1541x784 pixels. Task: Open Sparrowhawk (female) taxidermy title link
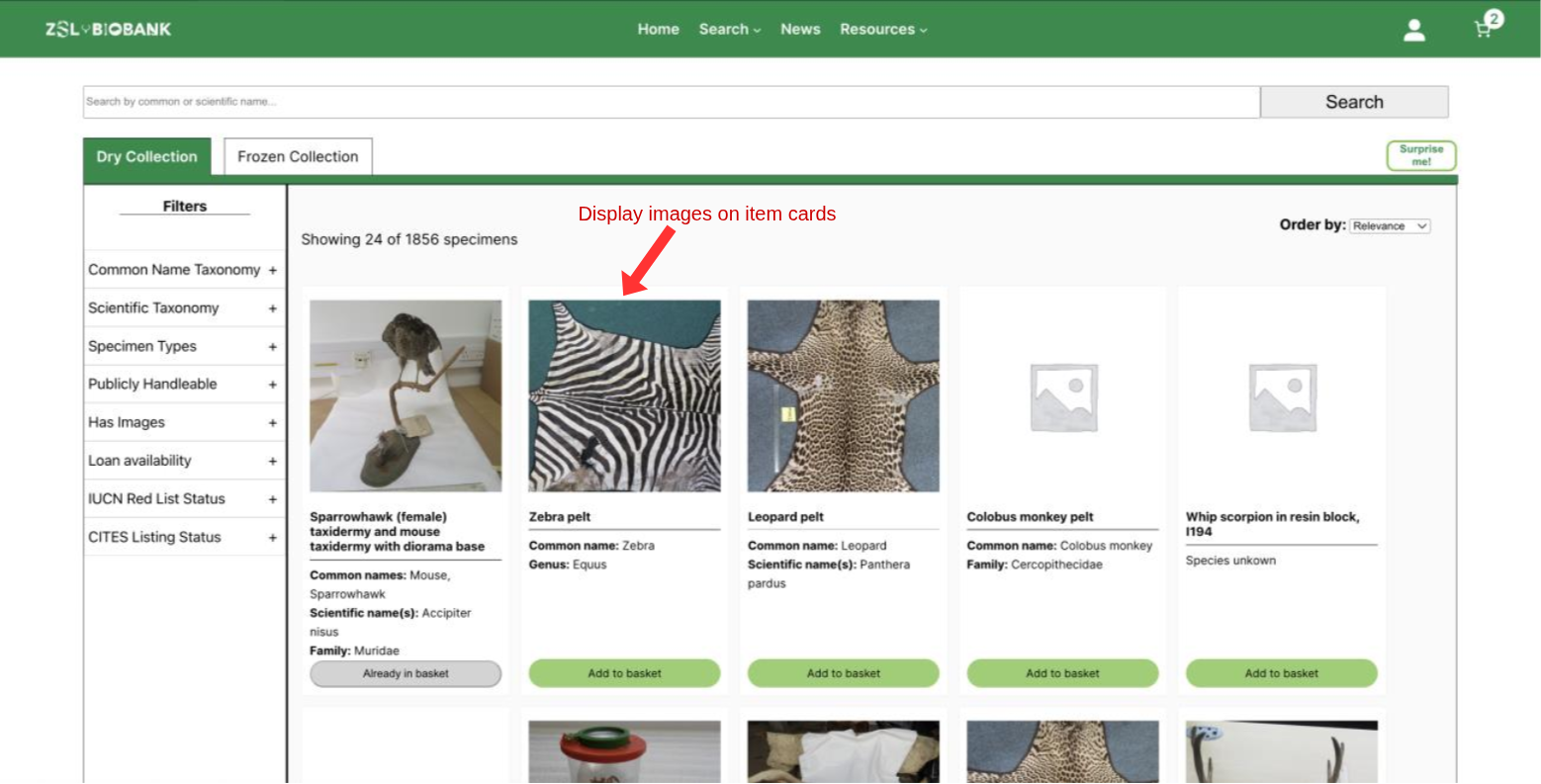point(398,532)
